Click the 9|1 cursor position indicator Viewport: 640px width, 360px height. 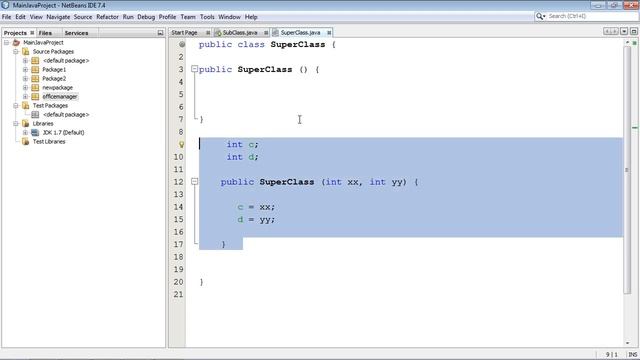tap(611, 355)
